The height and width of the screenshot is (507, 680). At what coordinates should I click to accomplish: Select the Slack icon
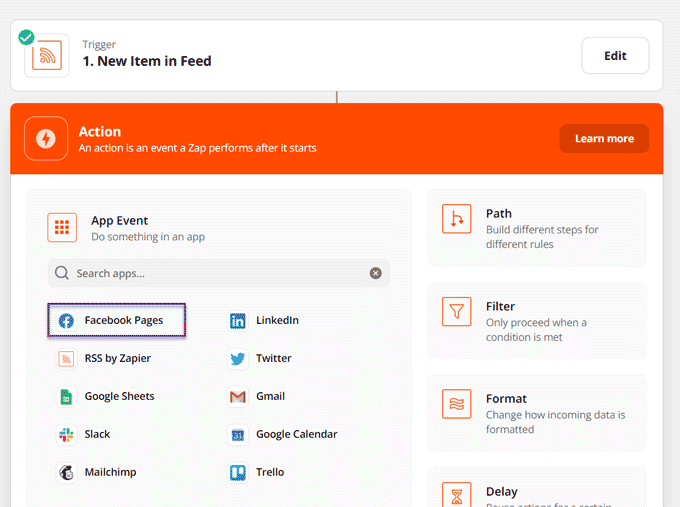click(x=66, y=435)
